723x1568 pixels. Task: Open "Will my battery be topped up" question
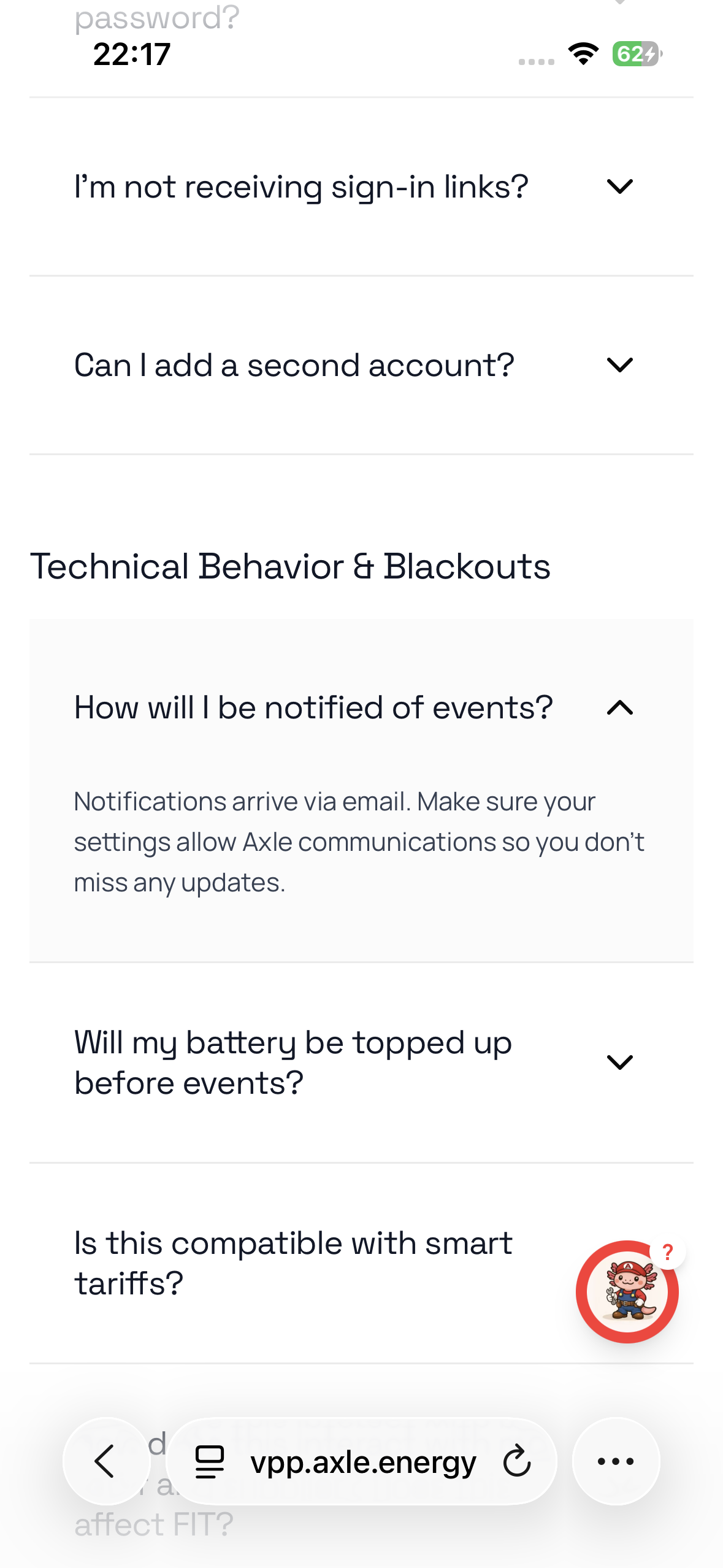(361, 1063)
